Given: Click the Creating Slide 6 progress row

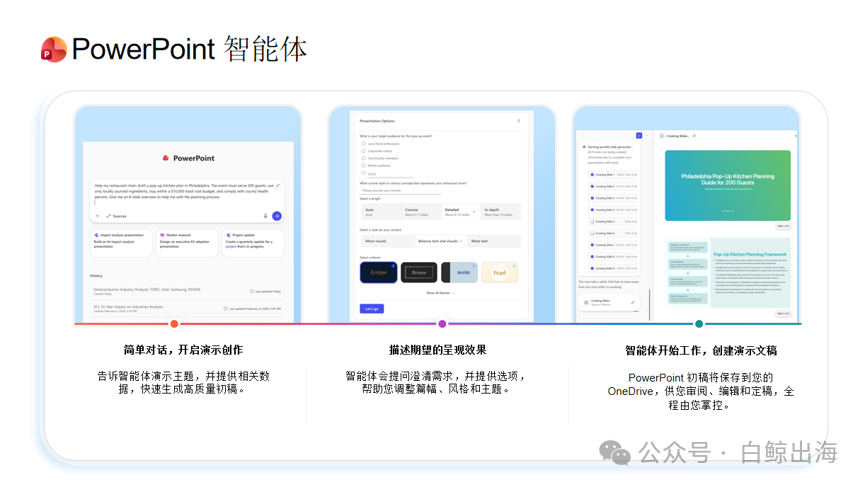Looking at the screenshot, I should point(613,233).
